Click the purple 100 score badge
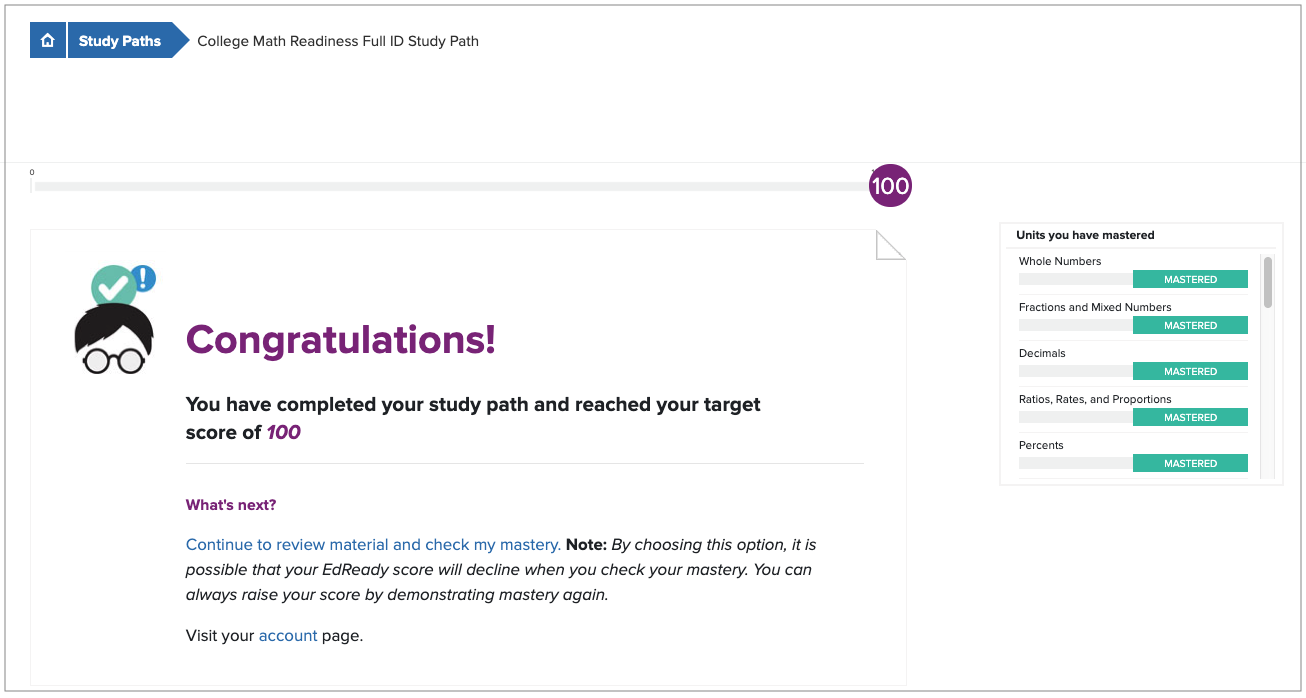Image resolution: width=1306 pixels, height=698 pixels. tap(890, 186)
